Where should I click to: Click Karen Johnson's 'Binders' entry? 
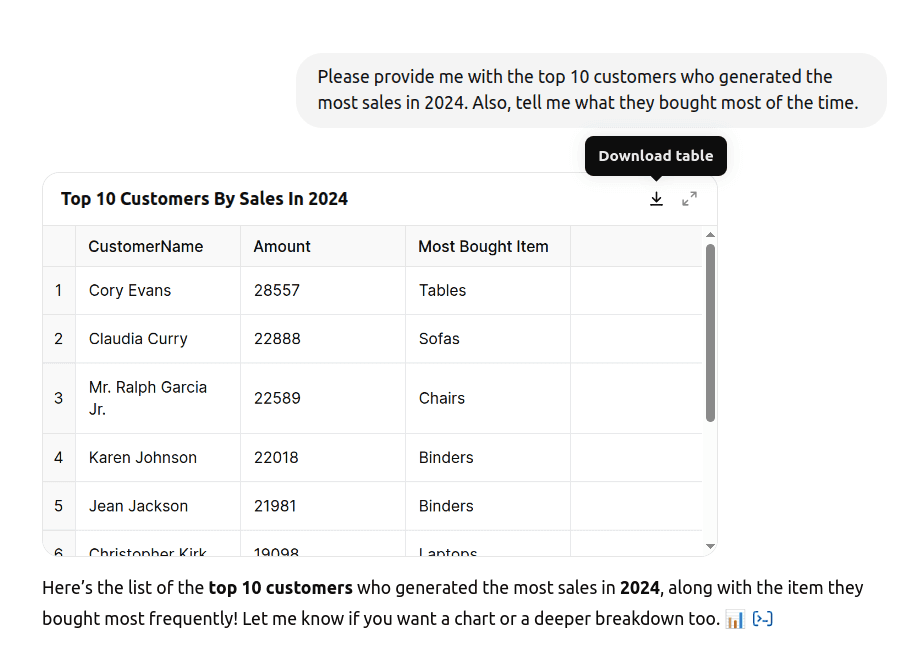click(446, 457)
